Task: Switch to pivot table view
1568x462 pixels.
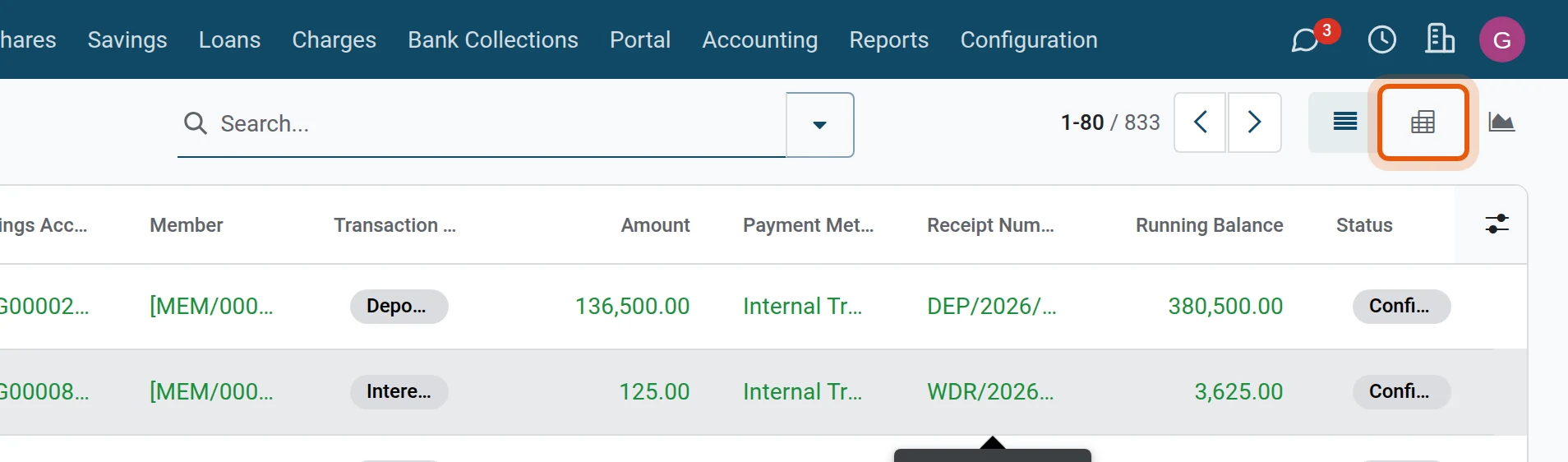Action: click(1423, 122)
